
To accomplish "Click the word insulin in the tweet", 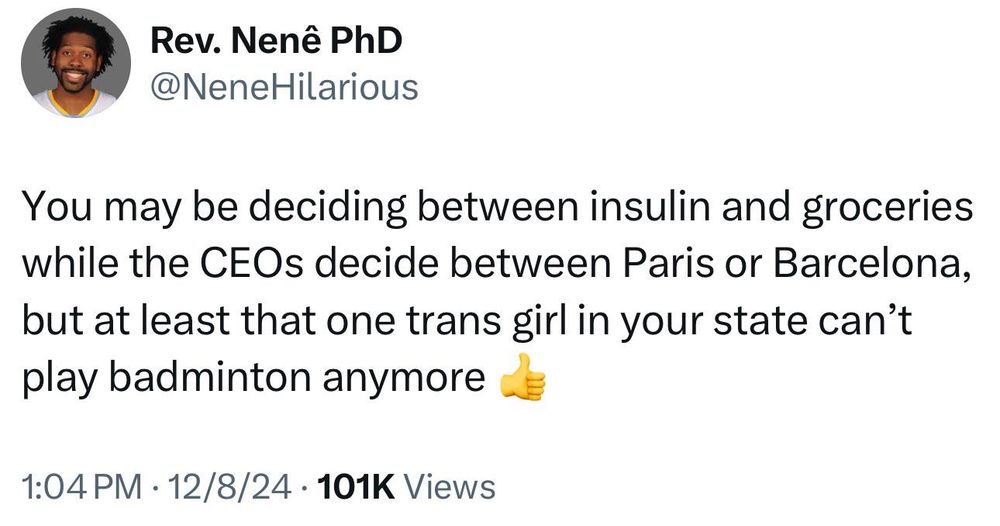I will tap(650, 208).
